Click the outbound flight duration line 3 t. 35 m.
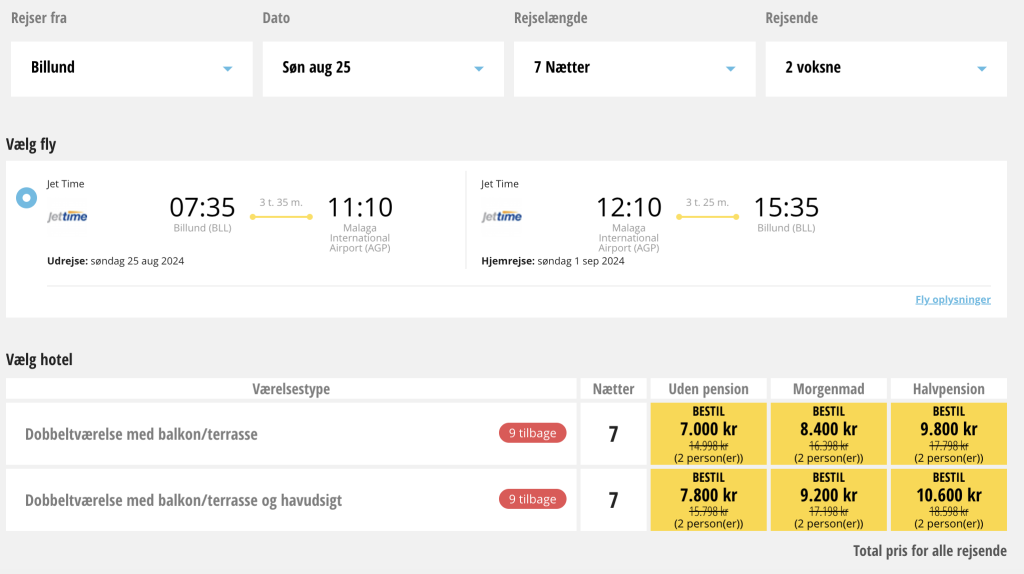The width and height of the screenshot is (1024, 574). 281,216
